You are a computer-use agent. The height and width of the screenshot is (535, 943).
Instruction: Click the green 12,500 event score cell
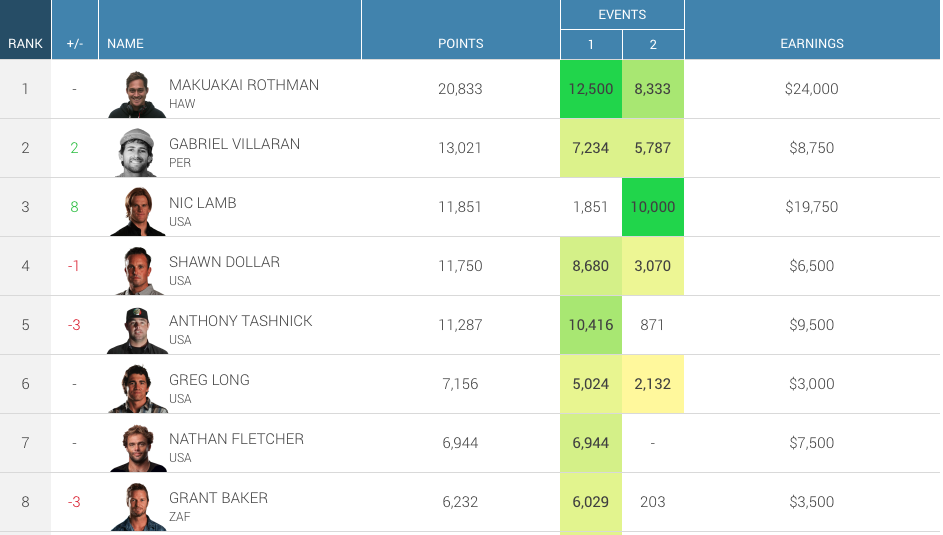(591, 89)
